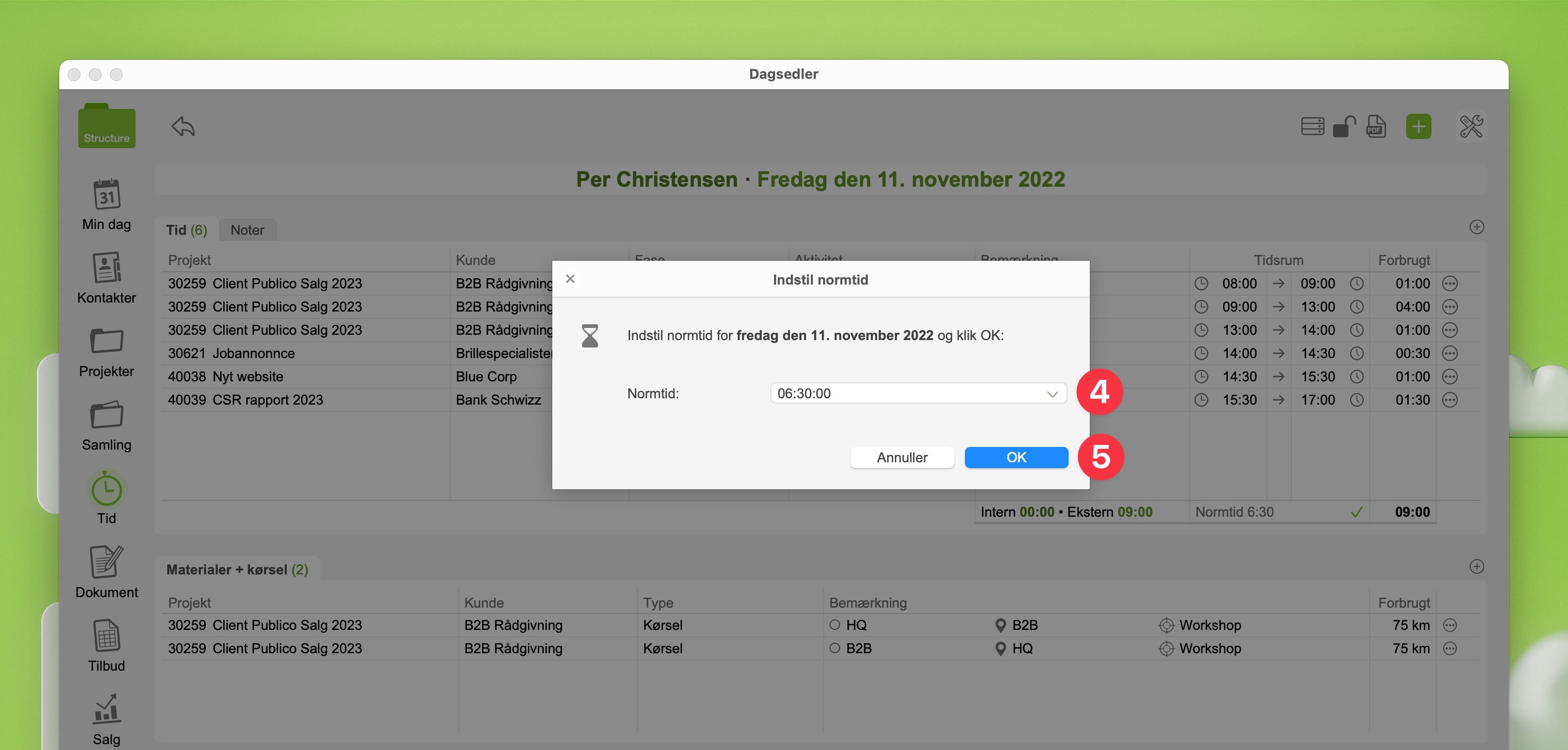Switch to the Noter tab
The image size is (1568, 750).
[x=247, y=230]
